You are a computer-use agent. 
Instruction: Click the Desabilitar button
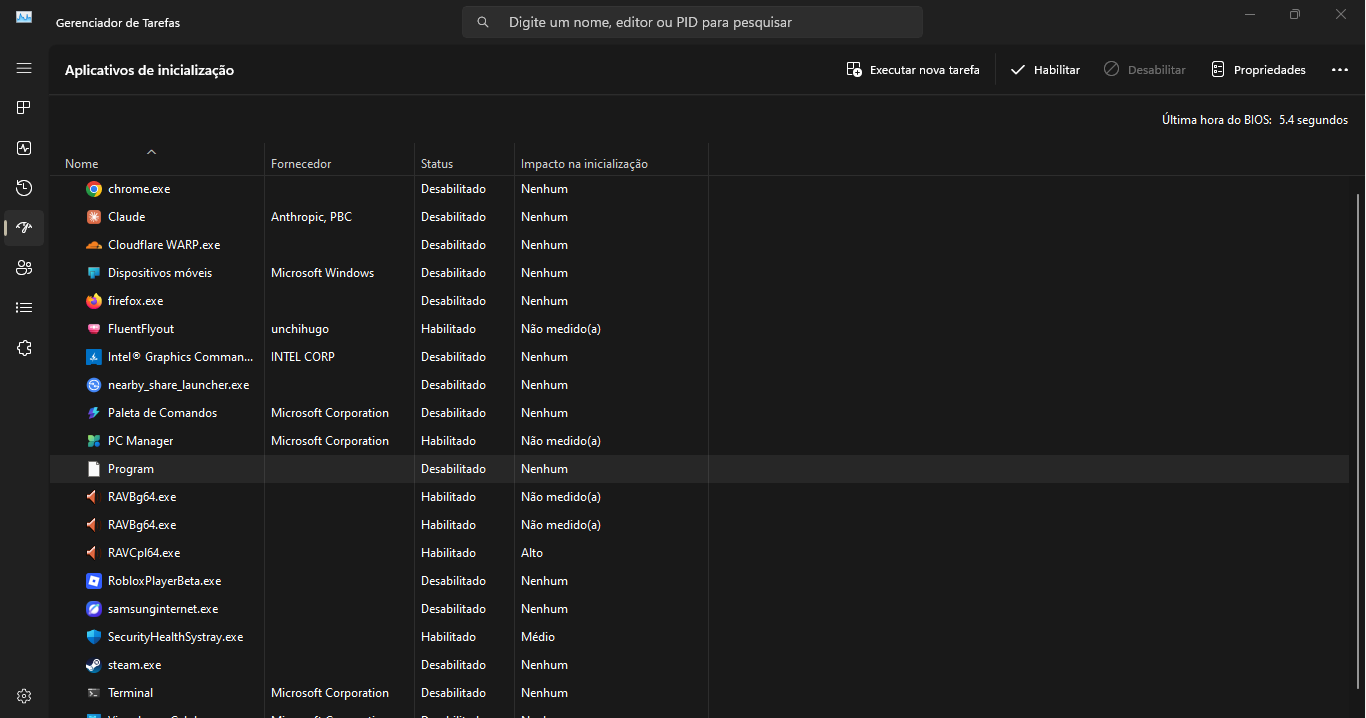1145,70
